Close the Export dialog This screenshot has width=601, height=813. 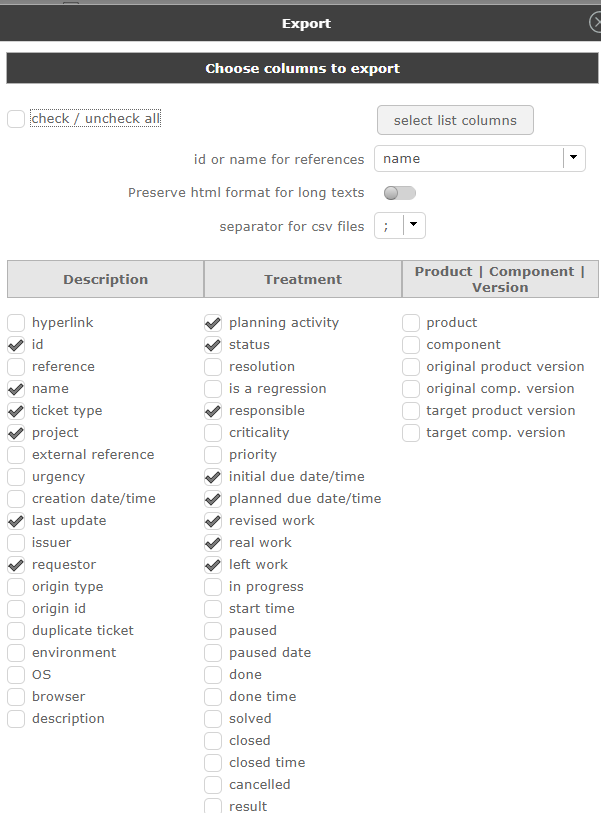click(x=595, y=23)
